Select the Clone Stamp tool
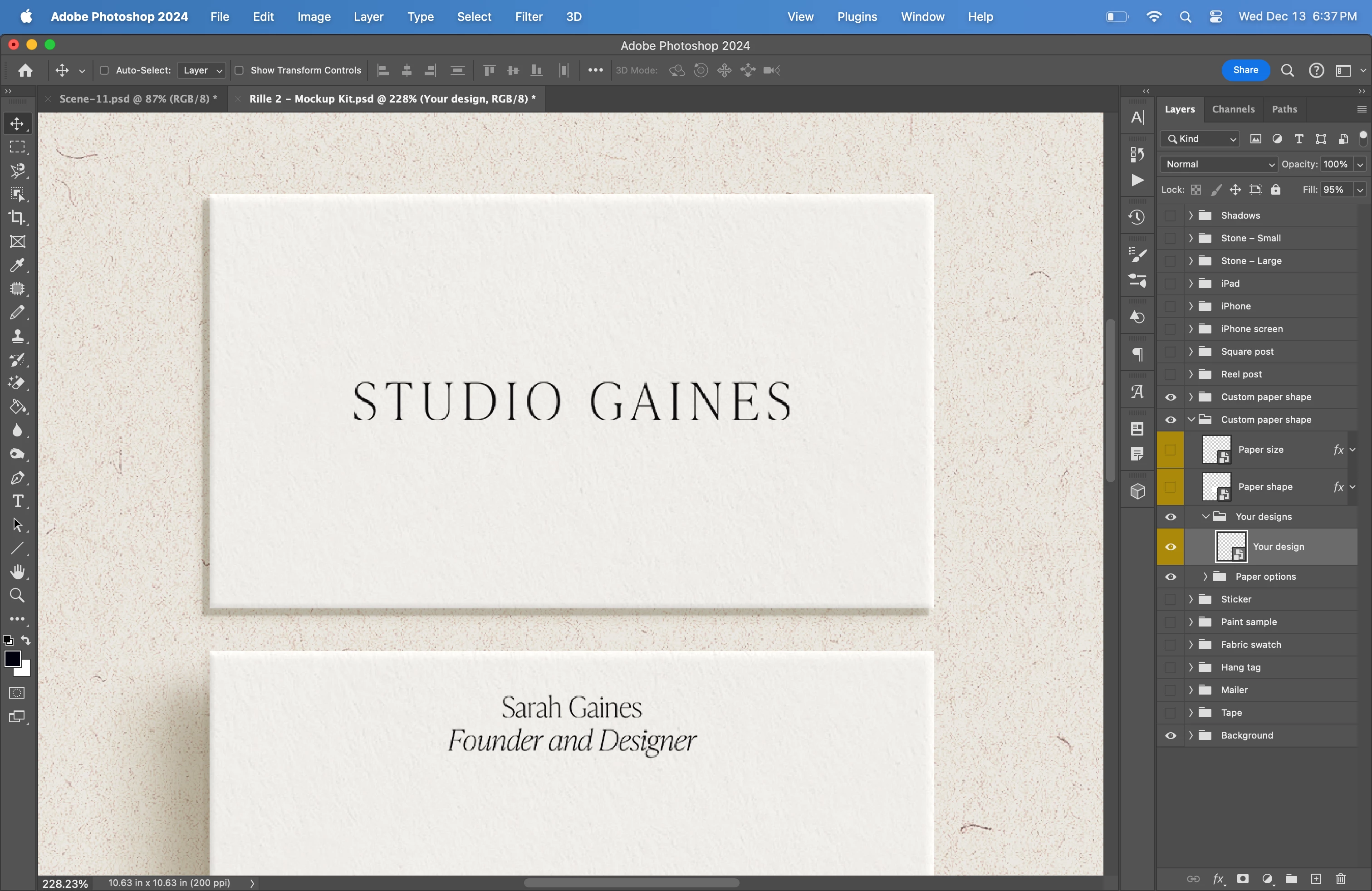This screenshot has height=891, width=1372. pos(17,336)
